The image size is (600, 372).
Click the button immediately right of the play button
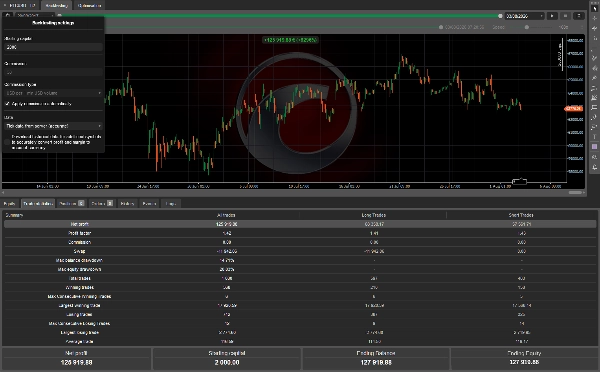pos(565,16)
